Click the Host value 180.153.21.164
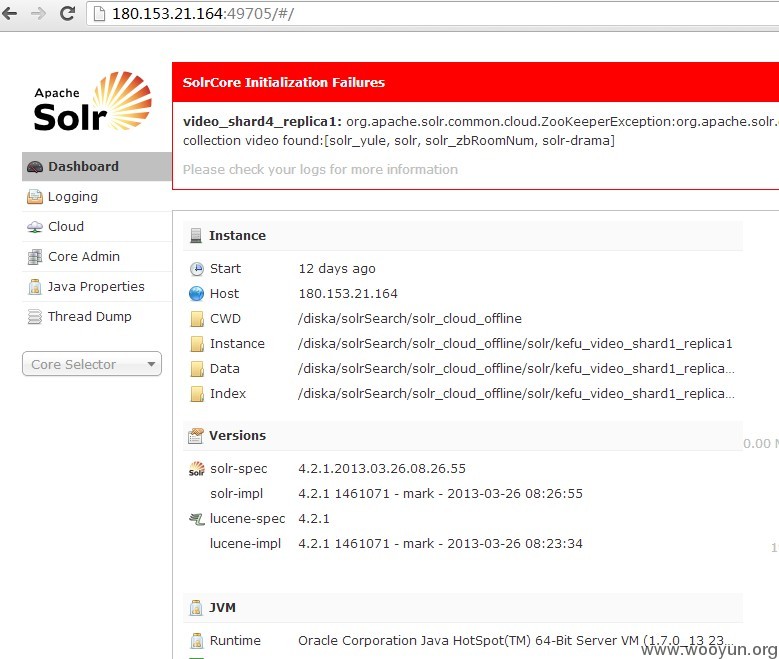The image size is (779, 659). tap(348, 294)
